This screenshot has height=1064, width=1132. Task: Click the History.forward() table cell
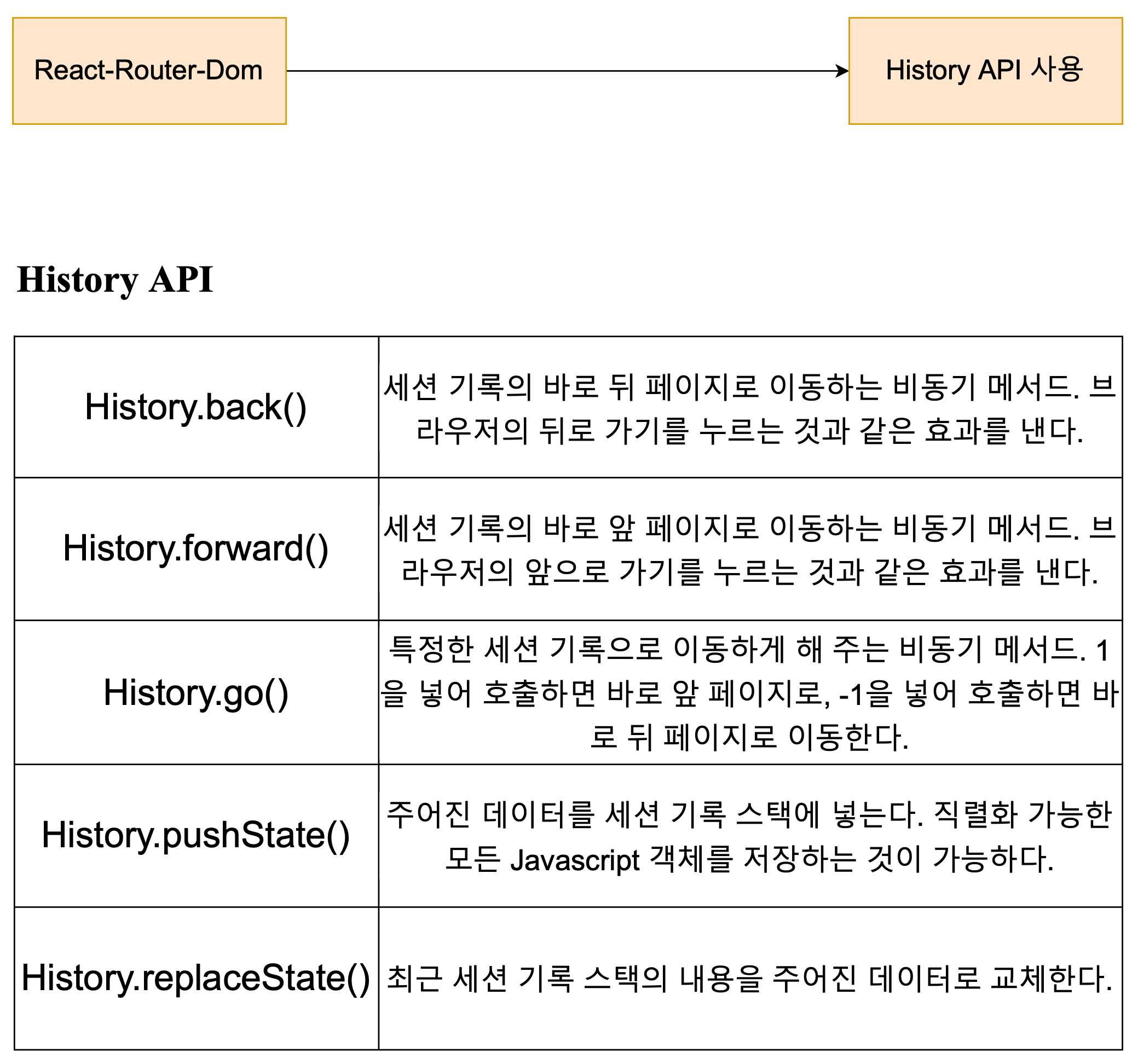click(196, 549)
